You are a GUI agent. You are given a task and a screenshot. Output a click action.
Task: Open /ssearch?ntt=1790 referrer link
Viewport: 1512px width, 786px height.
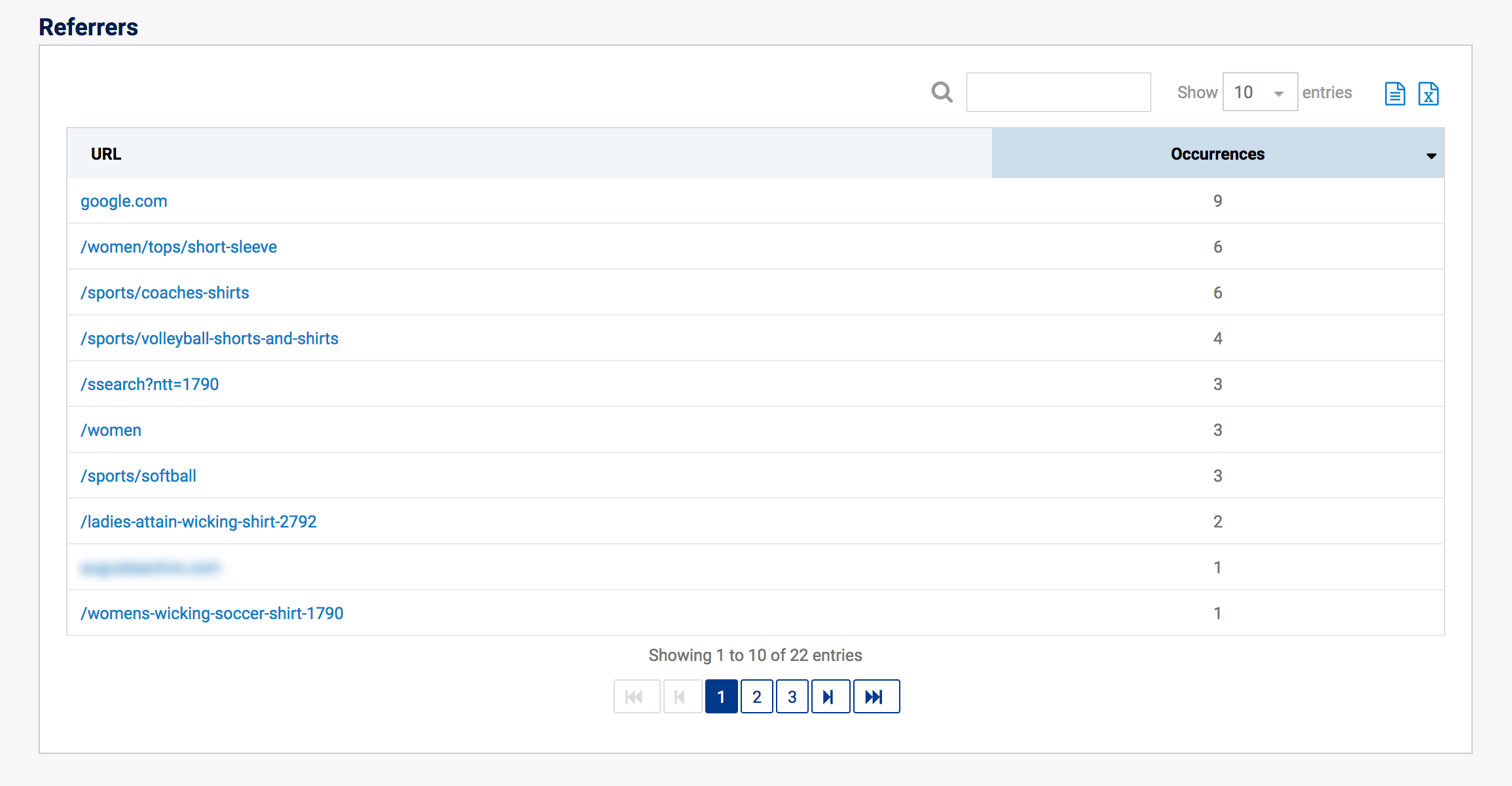click(x=149, y=384)
